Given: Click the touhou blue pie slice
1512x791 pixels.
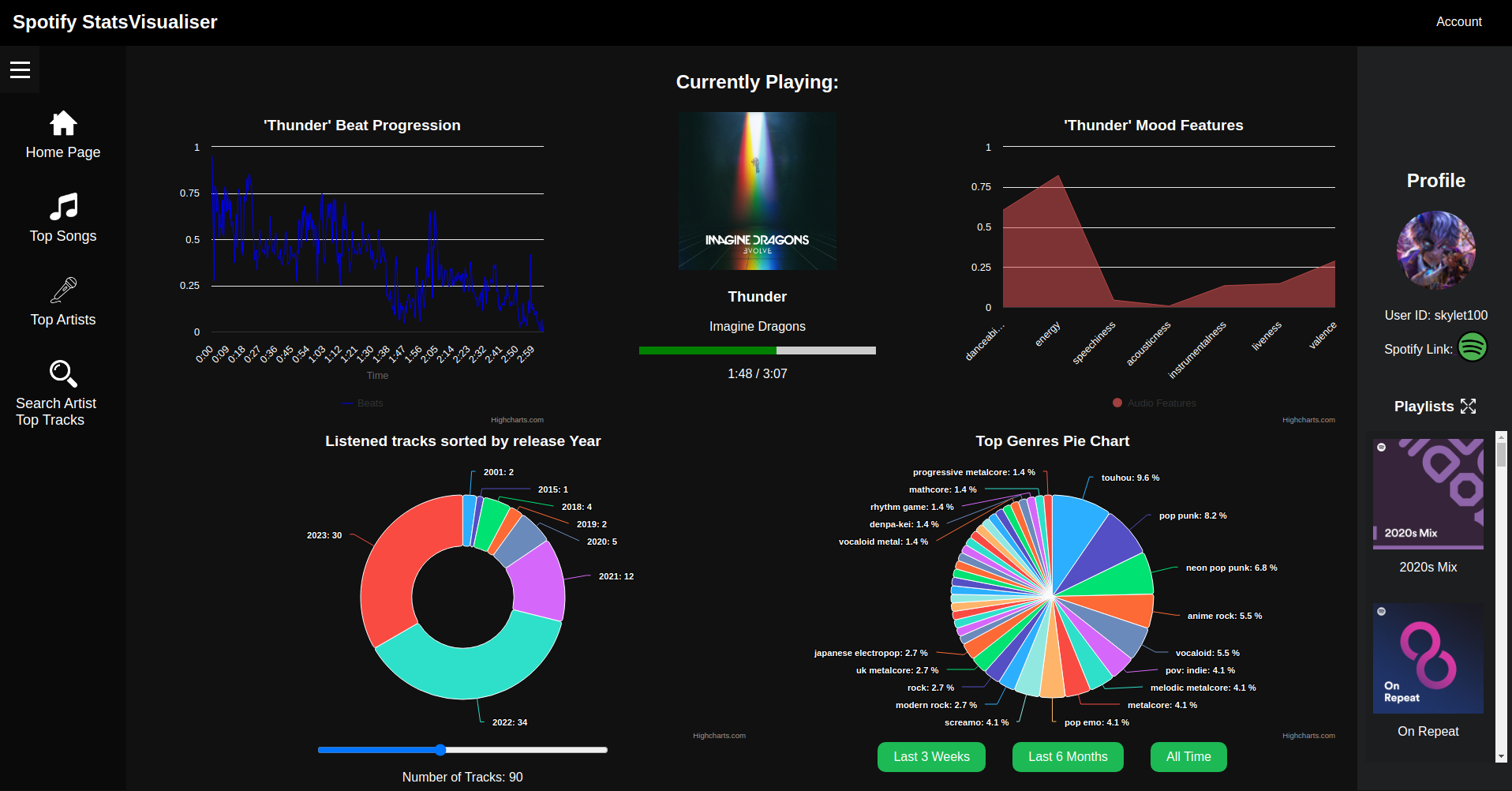Looking at the screenshot, I should point(1075,537).
